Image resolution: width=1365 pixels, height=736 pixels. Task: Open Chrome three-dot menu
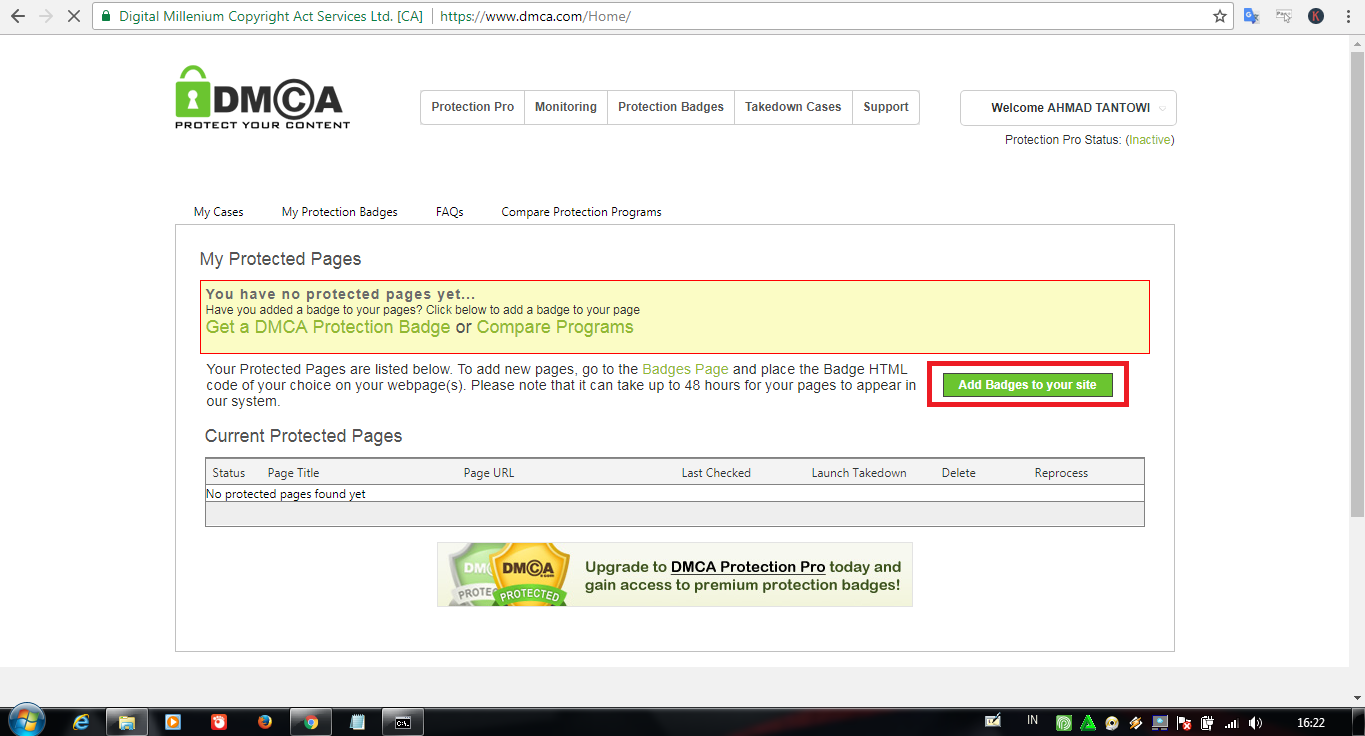(1347, 16)
